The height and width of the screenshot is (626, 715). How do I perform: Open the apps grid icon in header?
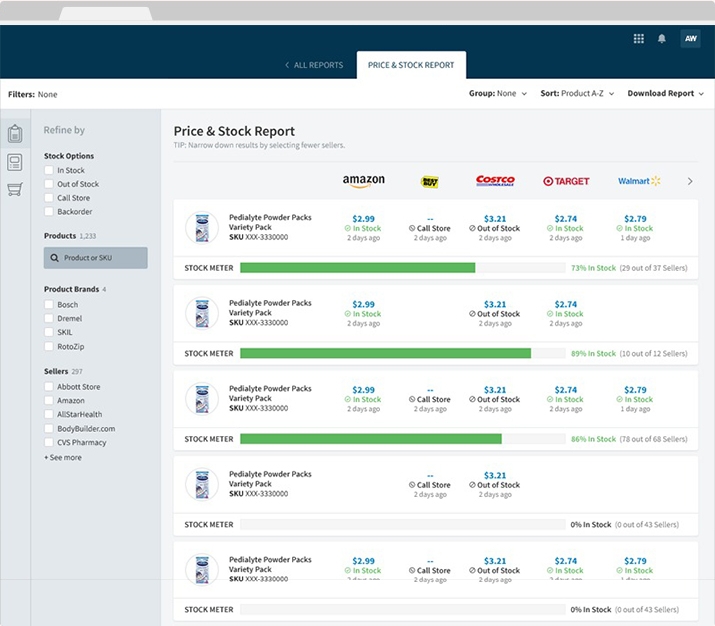(x=639, y=39)
